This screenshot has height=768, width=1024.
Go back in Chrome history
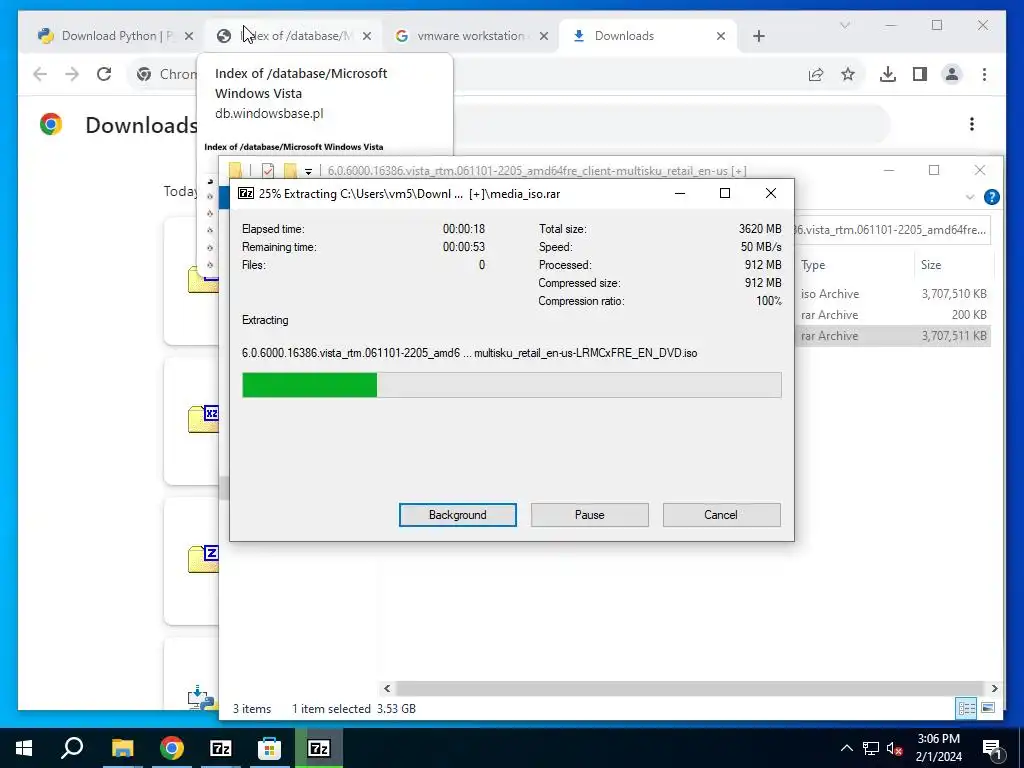pos(40,74)
